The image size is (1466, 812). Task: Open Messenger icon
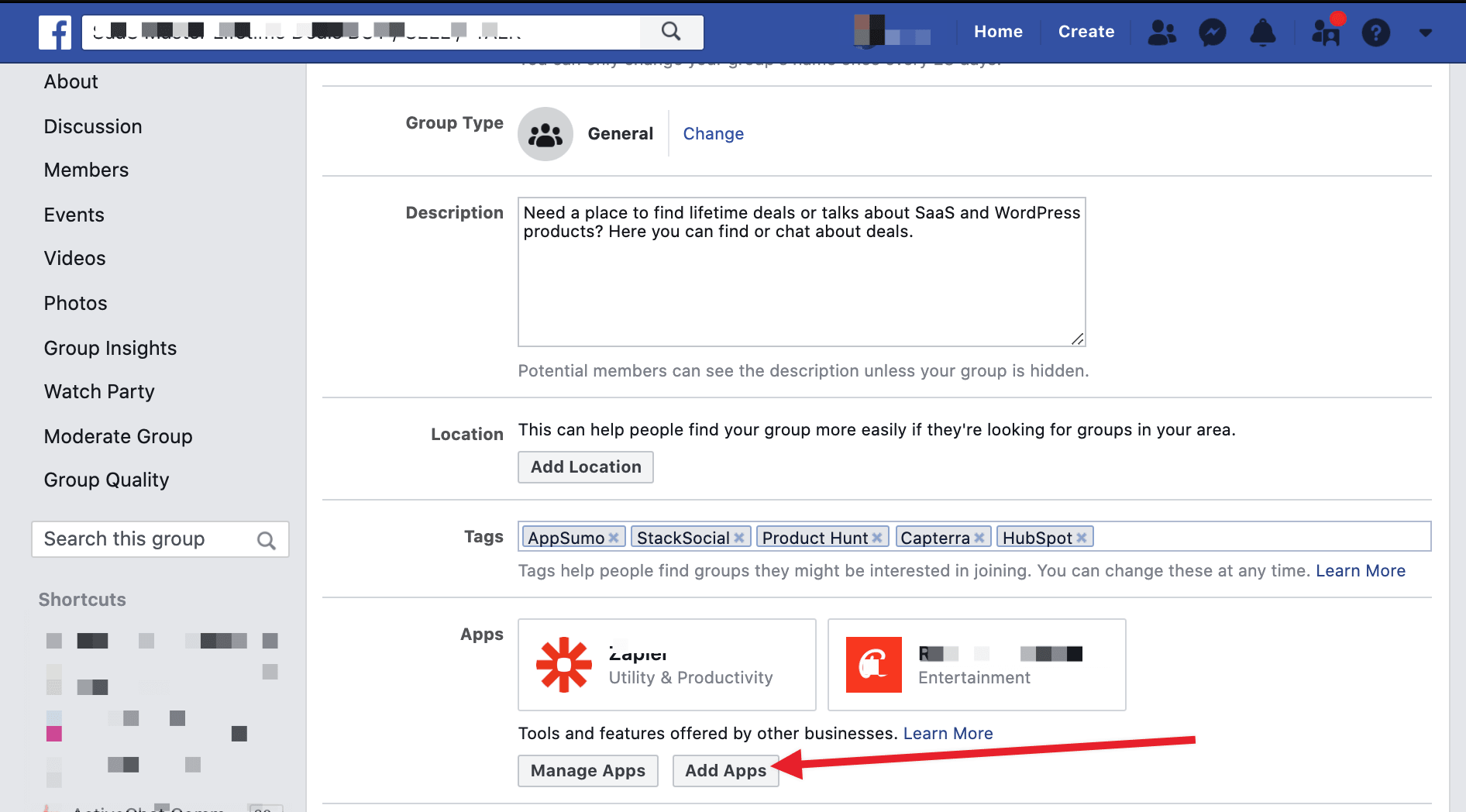pyautogui.click(x=1212, y=32)
